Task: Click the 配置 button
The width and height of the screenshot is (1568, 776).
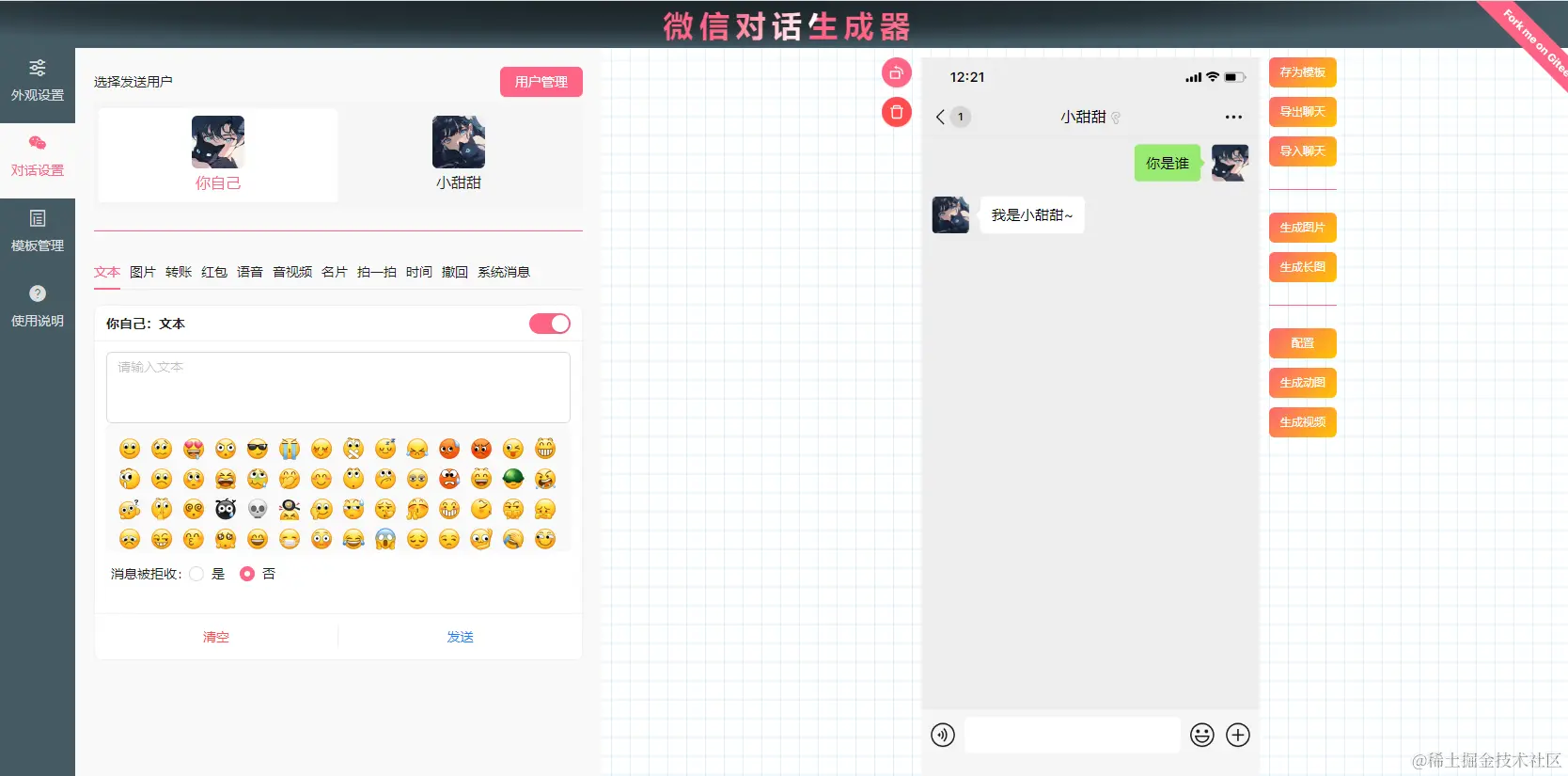Action: pos(1303,343)
